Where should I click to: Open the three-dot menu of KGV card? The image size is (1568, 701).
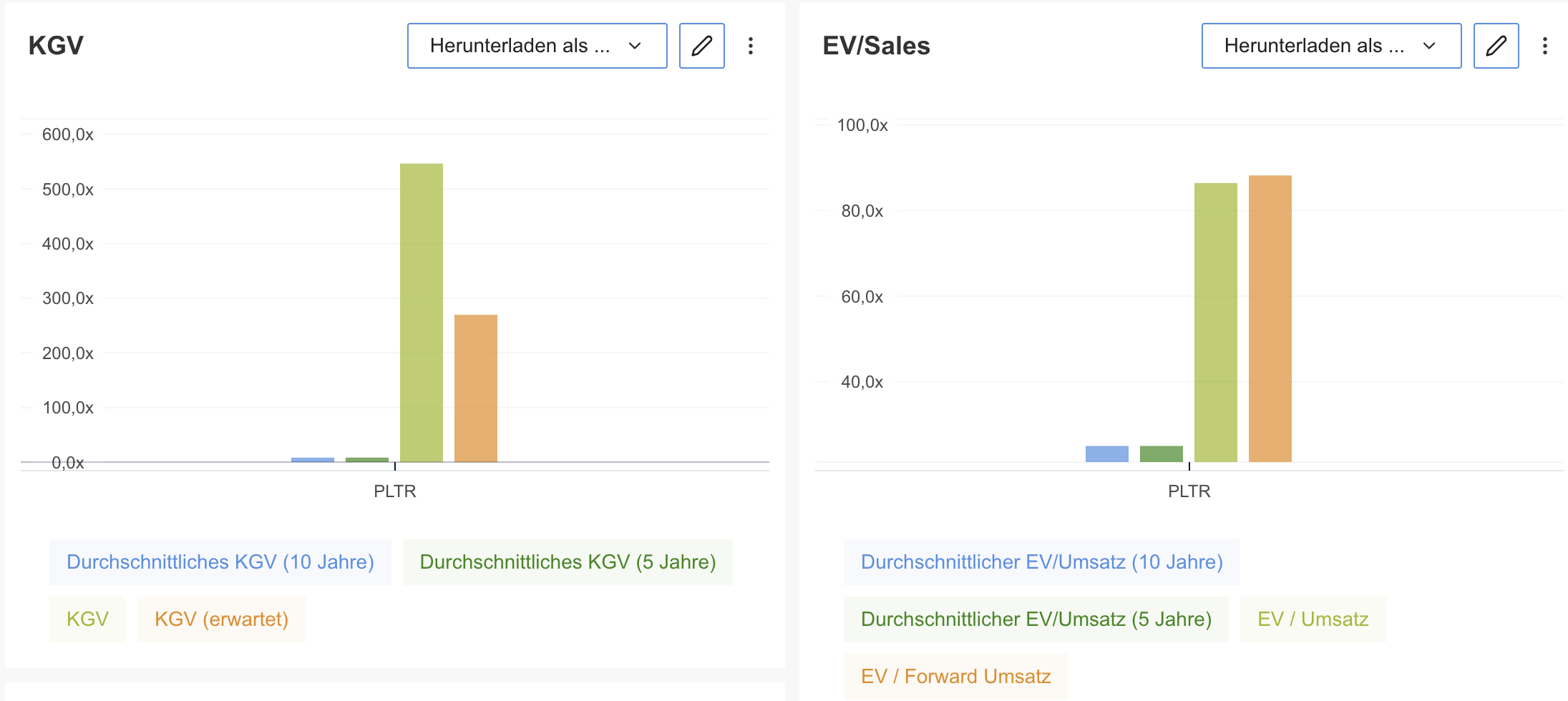751,46
